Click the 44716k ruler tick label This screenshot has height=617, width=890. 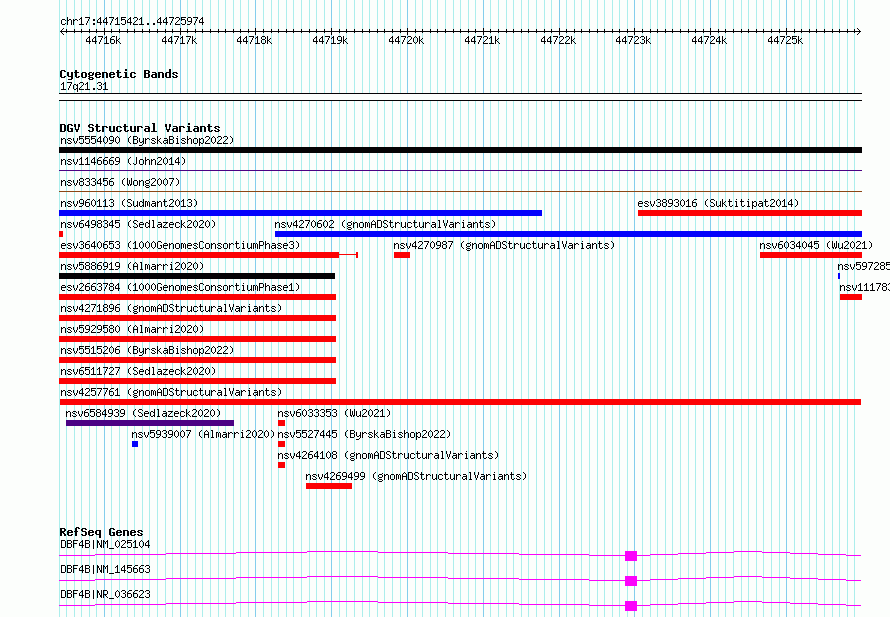pyautogui.click(x=103, y=40)
